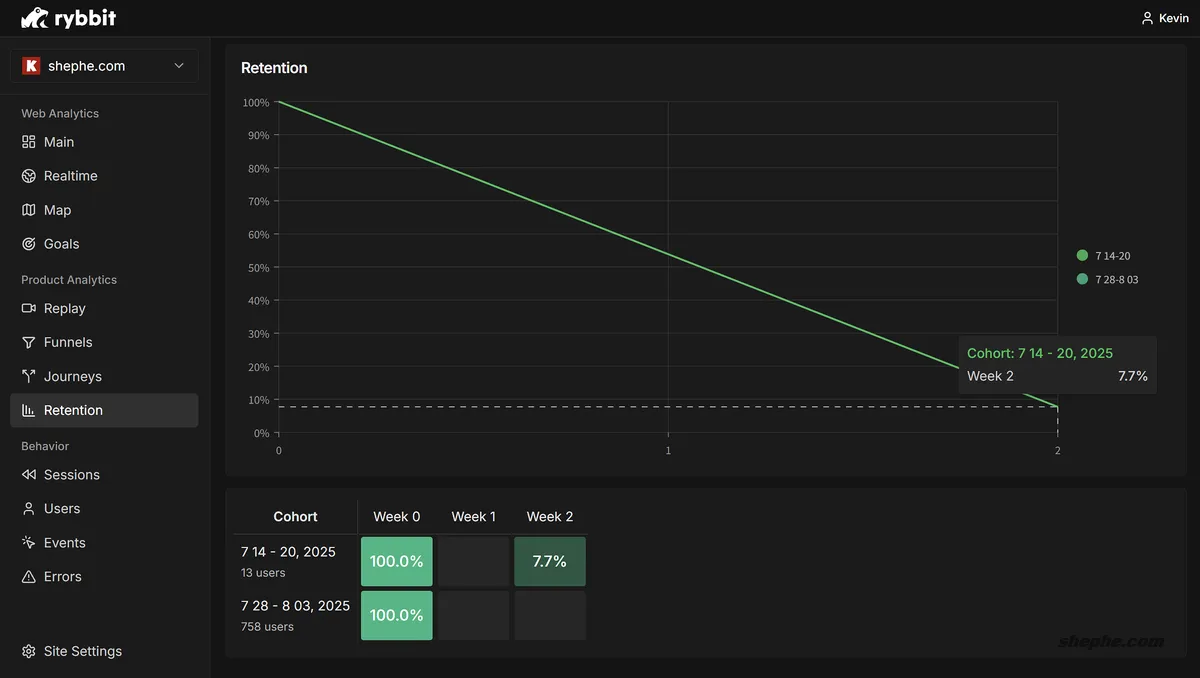Click the 100.0% cell for 758 users cohort
This screenshot has height=678, width=1200.
(x=396, y=615)
